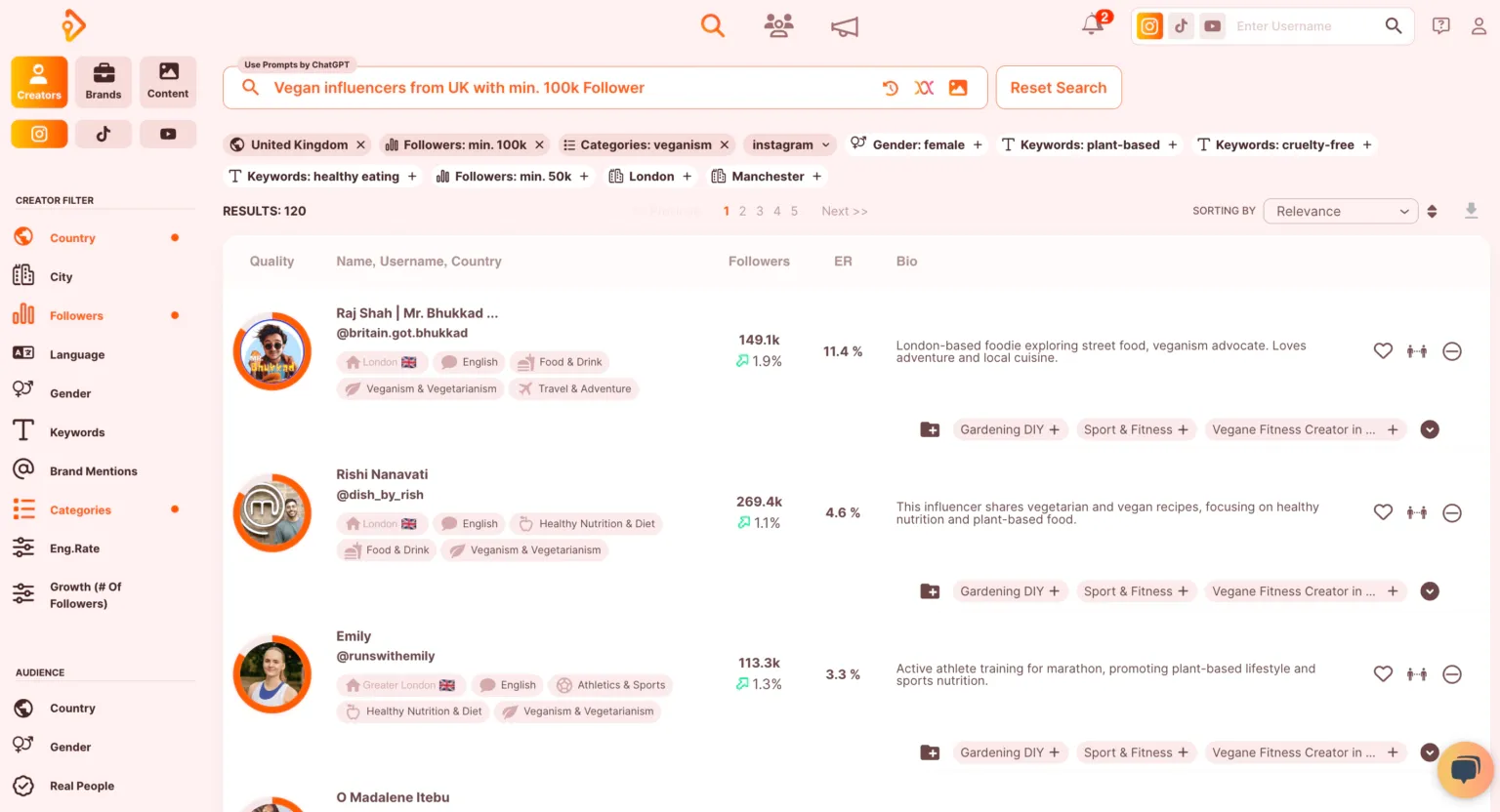Screen dimensions: 1500x812
Task: Open the audience group icon in top navigation
Action: coord(778,25)
